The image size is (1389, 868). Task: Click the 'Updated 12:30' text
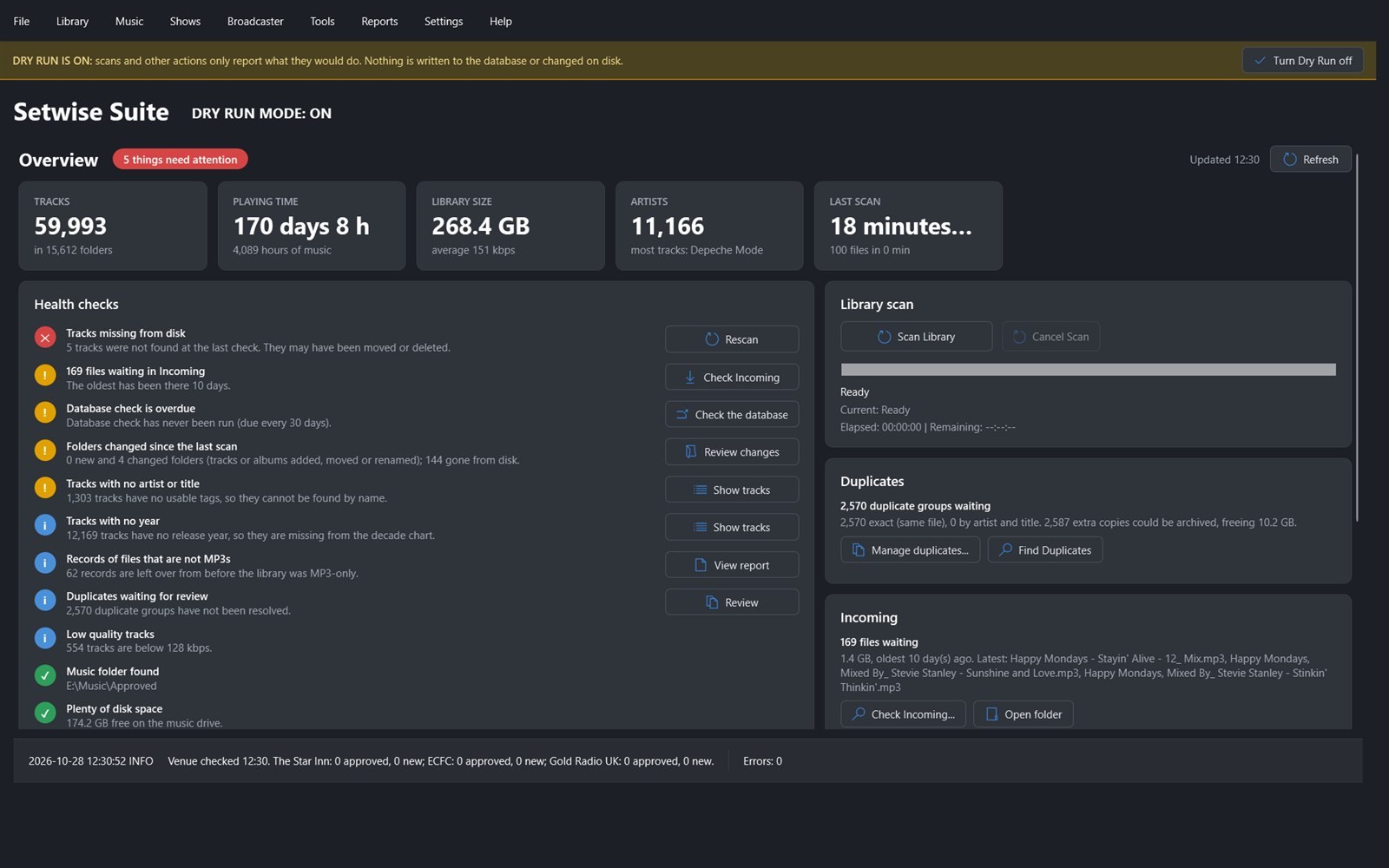(x=1224, y=160)
